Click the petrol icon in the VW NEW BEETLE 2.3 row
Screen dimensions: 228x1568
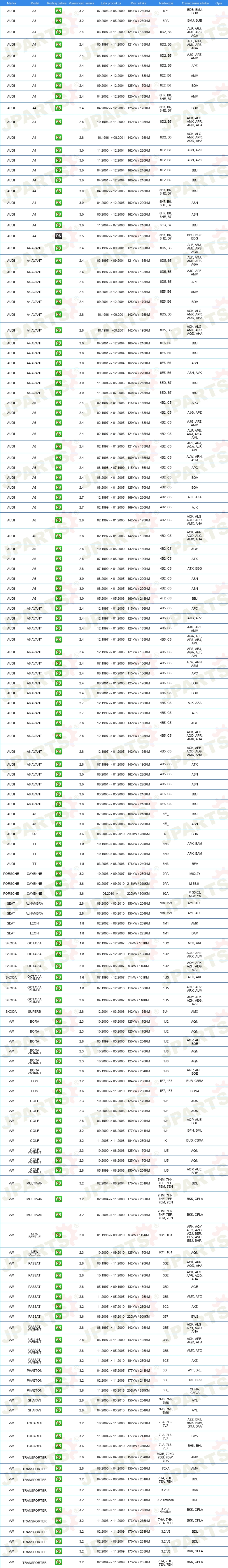[x=58, y=1253]
